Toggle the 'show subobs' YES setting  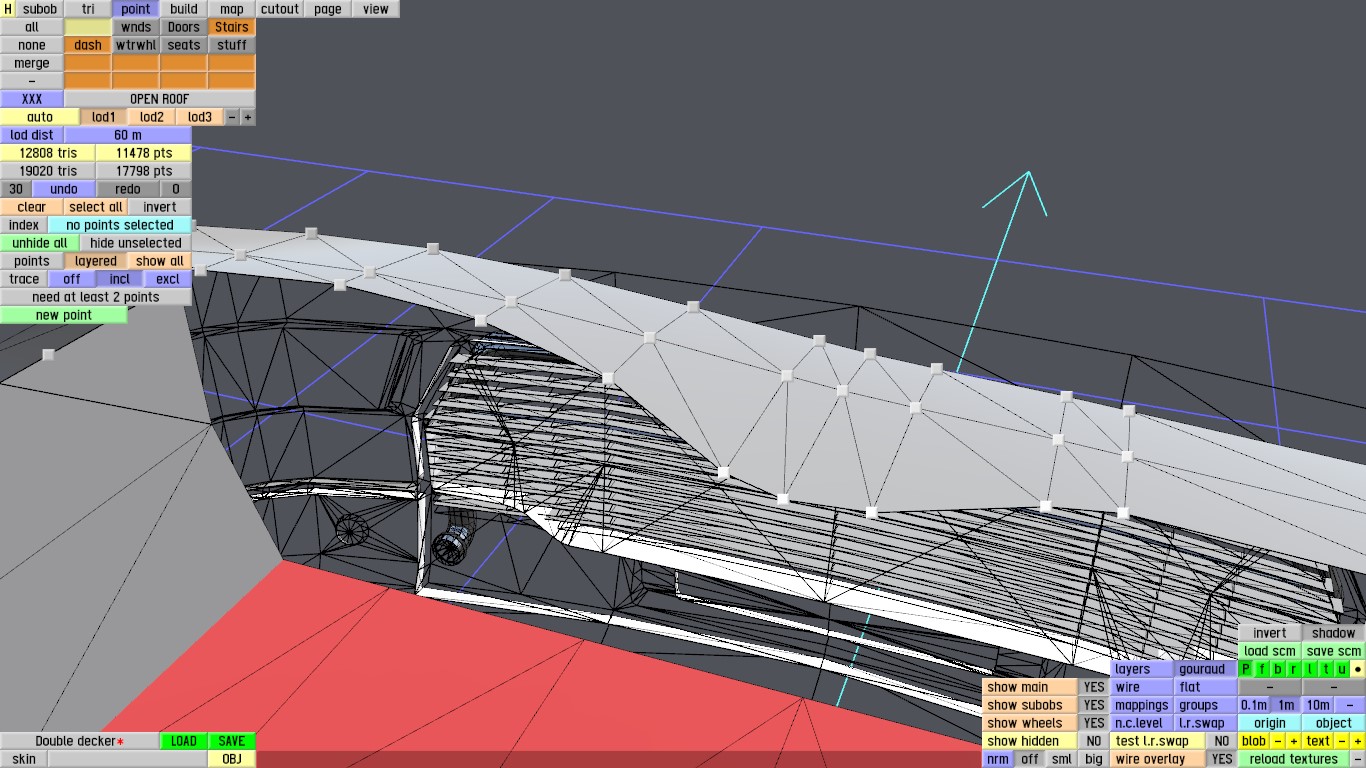(x=1094, y=705)
